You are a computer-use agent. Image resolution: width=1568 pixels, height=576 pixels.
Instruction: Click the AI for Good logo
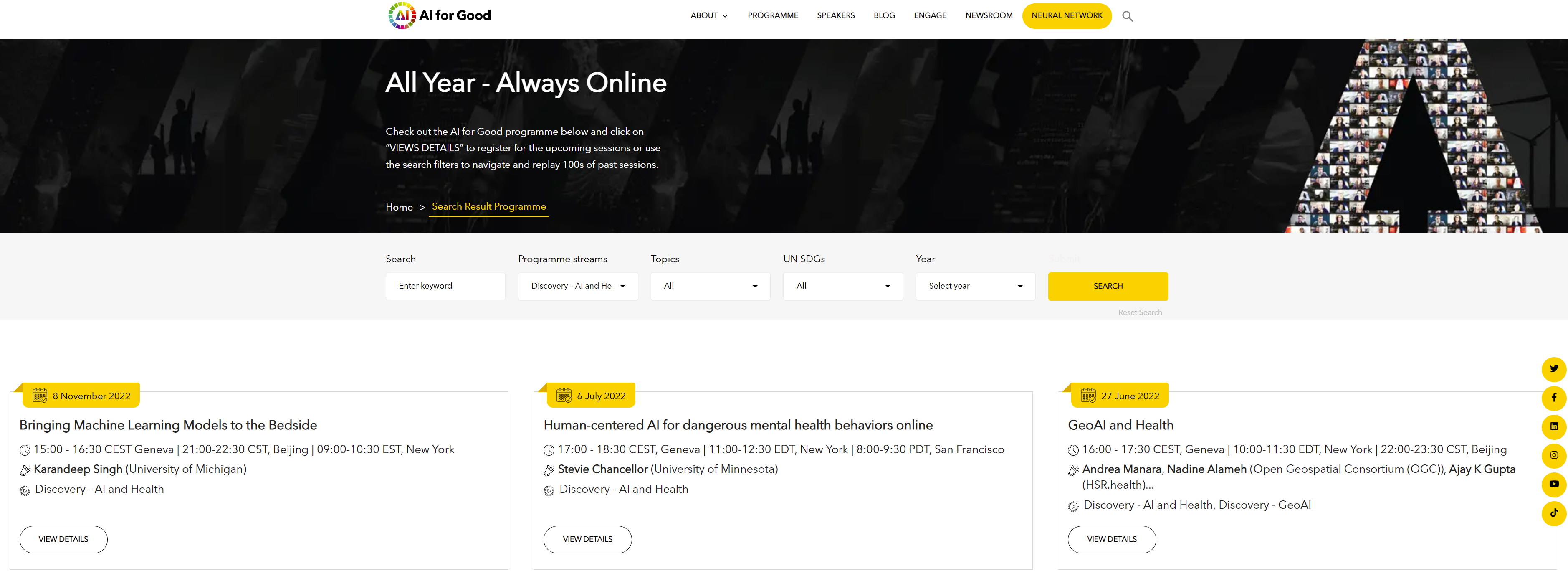(x=440, y=15)
